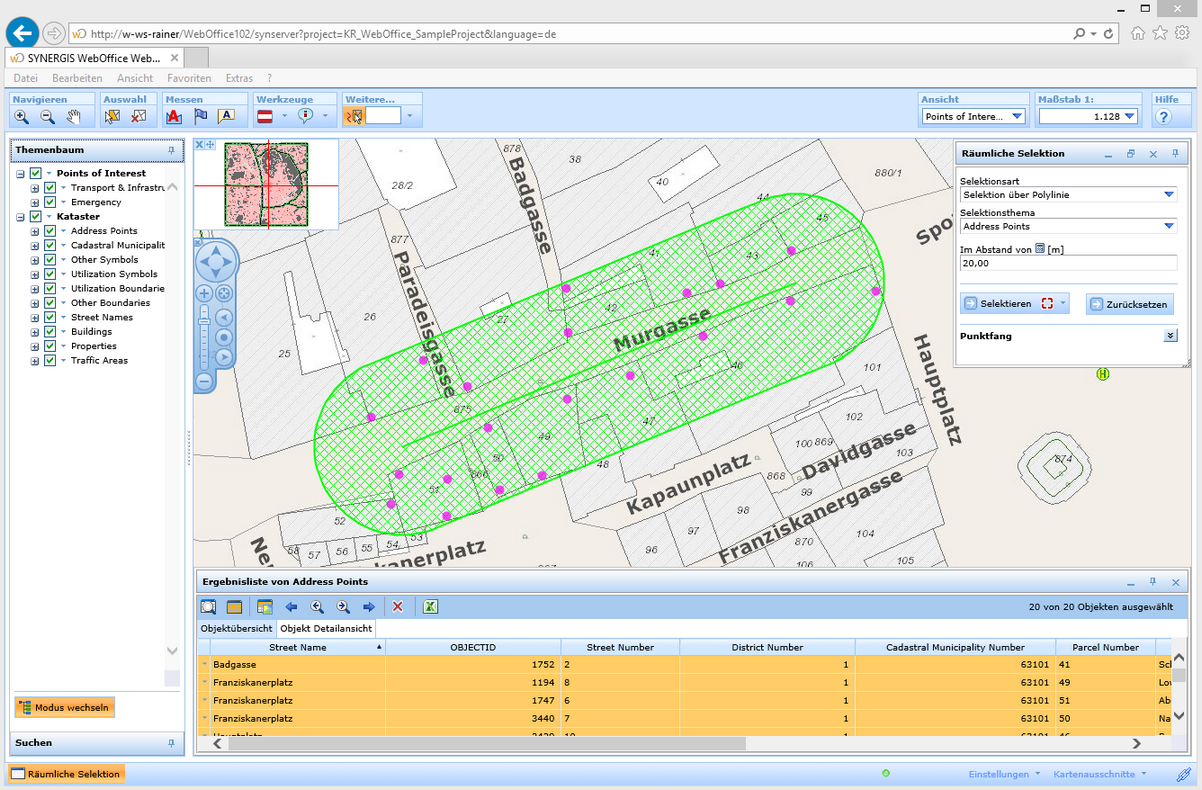The width and height of the screenshot is (1202, 790).
Task: Select the zoom in navigation tool
Action: pos(21,117)
